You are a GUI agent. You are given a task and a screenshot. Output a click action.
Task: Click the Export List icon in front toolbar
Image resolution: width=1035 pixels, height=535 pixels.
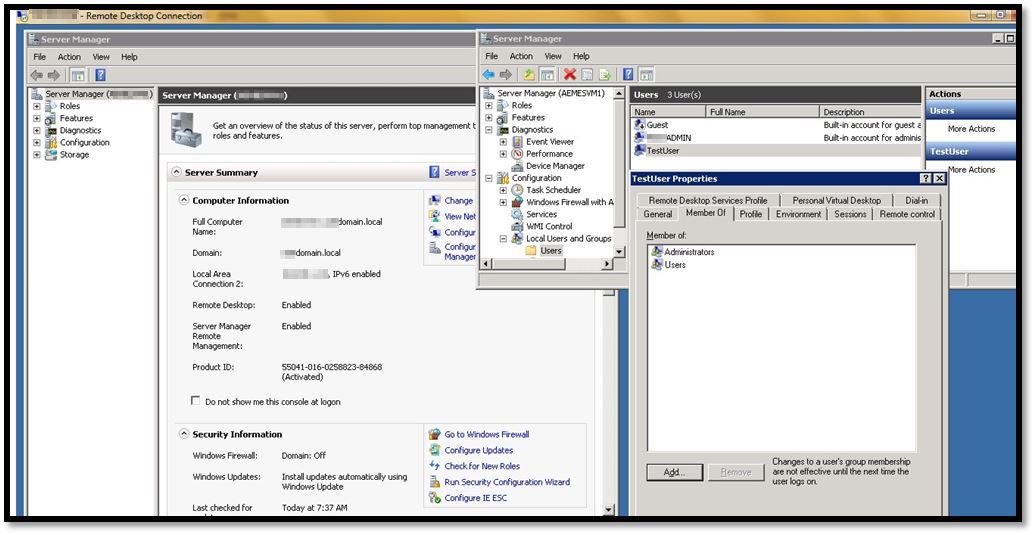tap(605, 75)
